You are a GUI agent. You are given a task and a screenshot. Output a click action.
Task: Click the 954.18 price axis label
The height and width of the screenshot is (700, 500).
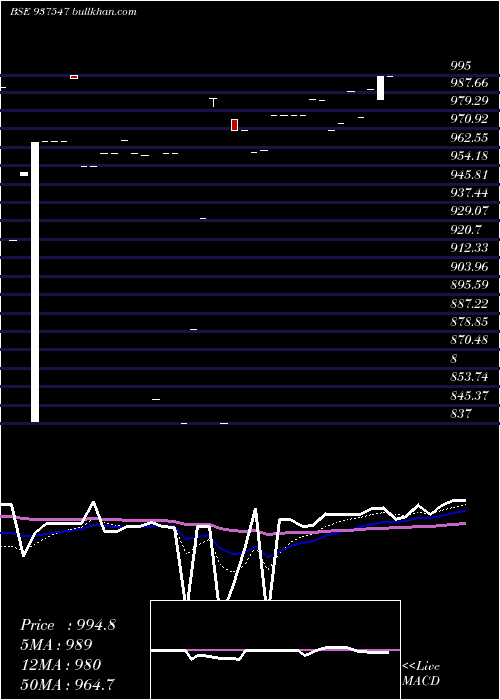coord(469,156)
